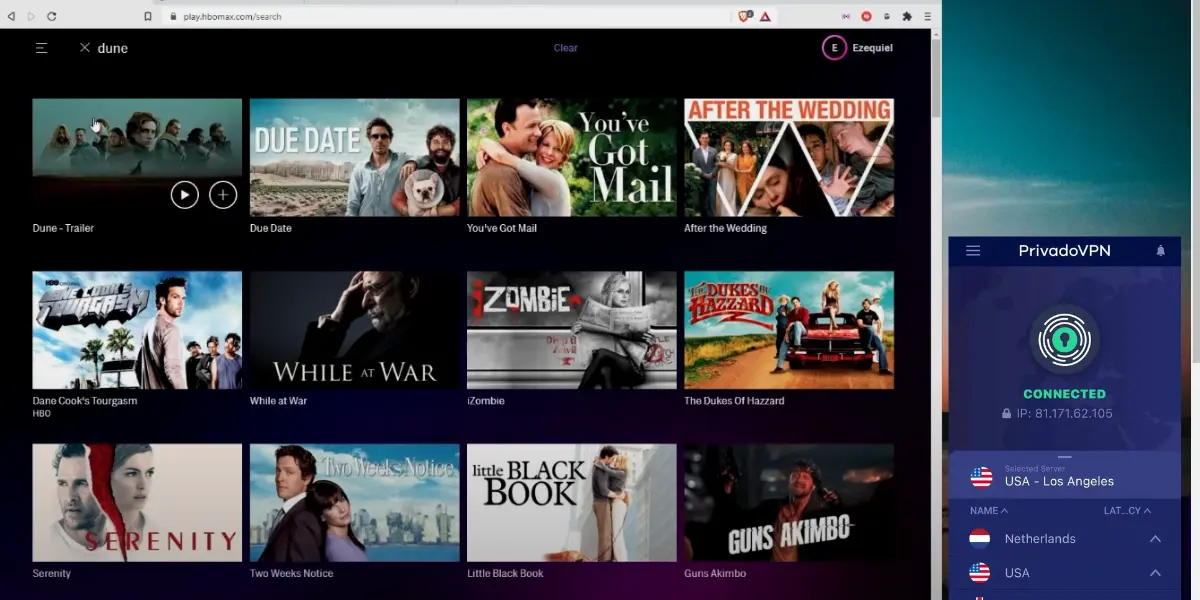Screen dimensions: 1200x600
Task: Open PrivadoVPN notifications bell
Action: pos(1160,251)
